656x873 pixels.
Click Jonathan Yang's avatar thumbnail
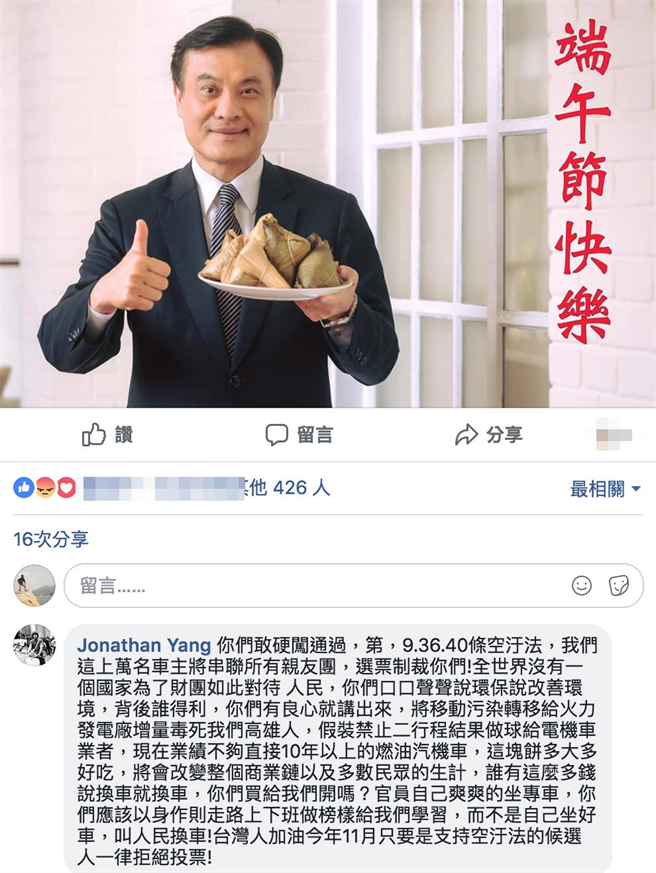click(35, 645)
